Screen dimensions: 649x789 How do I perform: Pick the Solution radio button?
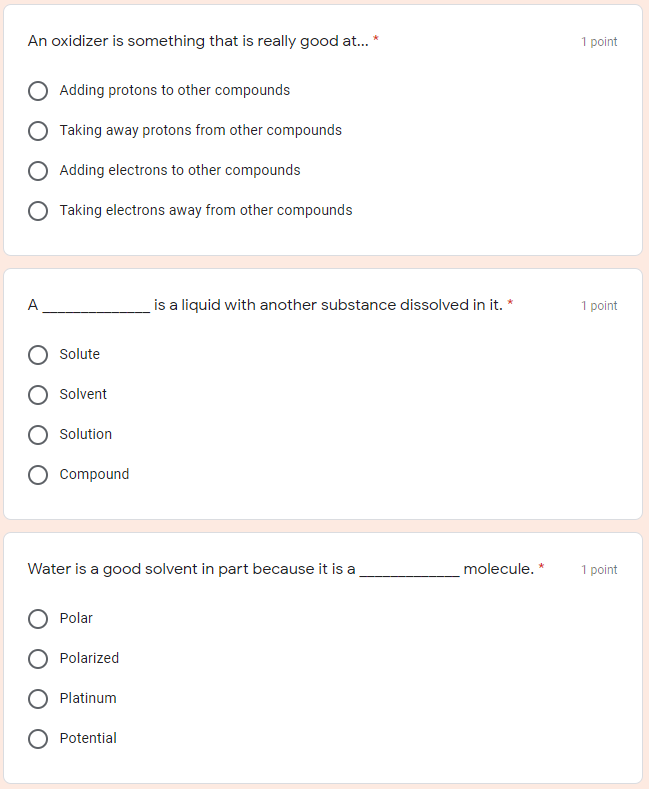[x=38, y=435]
